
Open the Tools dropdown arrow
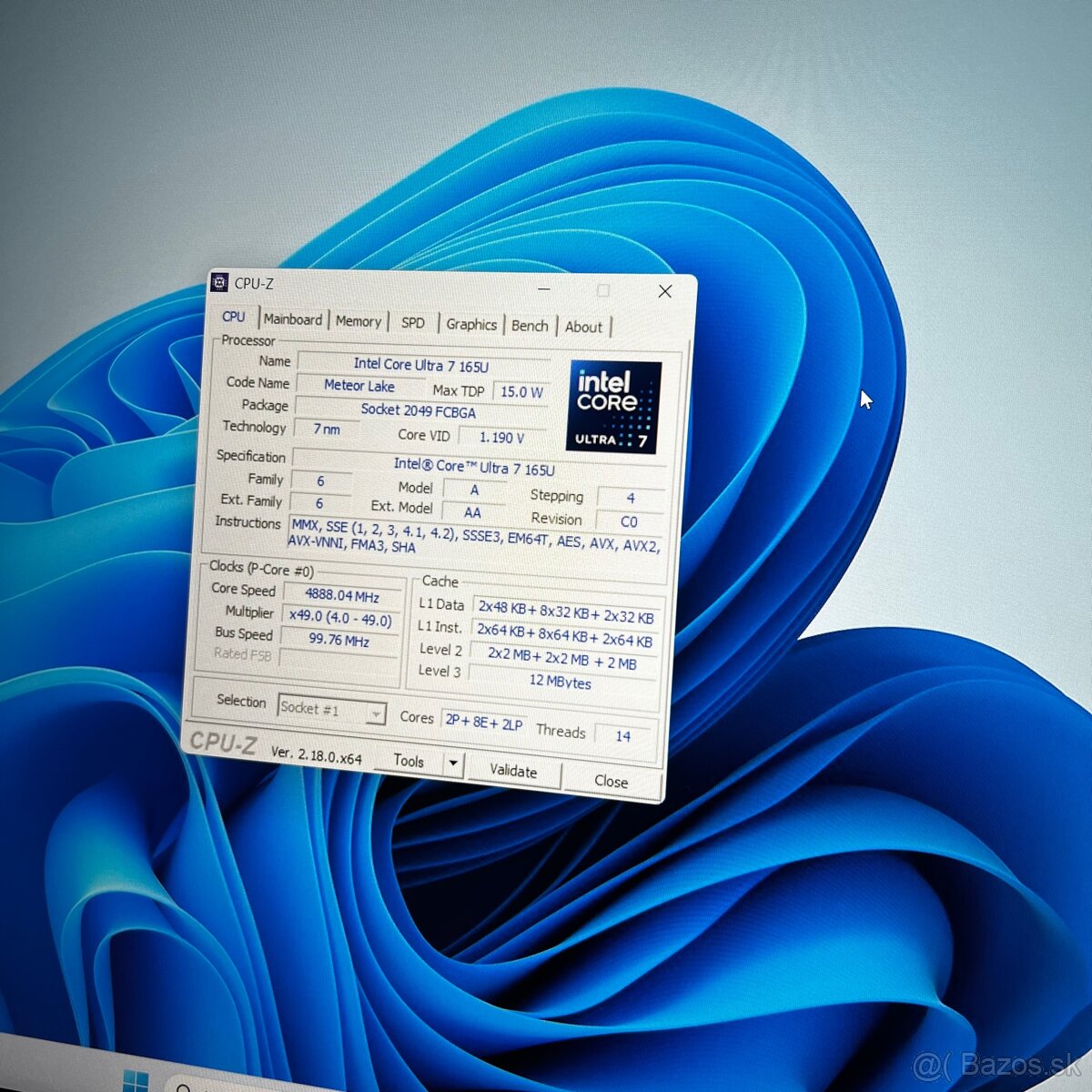pyautogui.click(x=452, y=763)
